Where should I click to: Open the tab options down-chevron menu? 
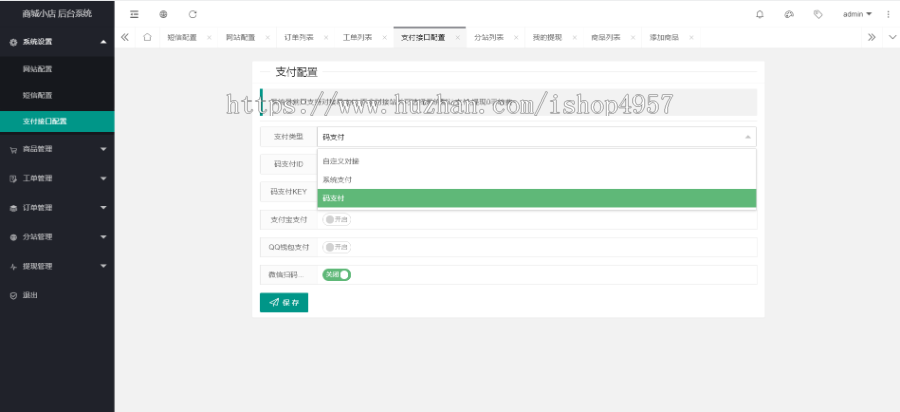pyautogui.click(x=892, y=37)
